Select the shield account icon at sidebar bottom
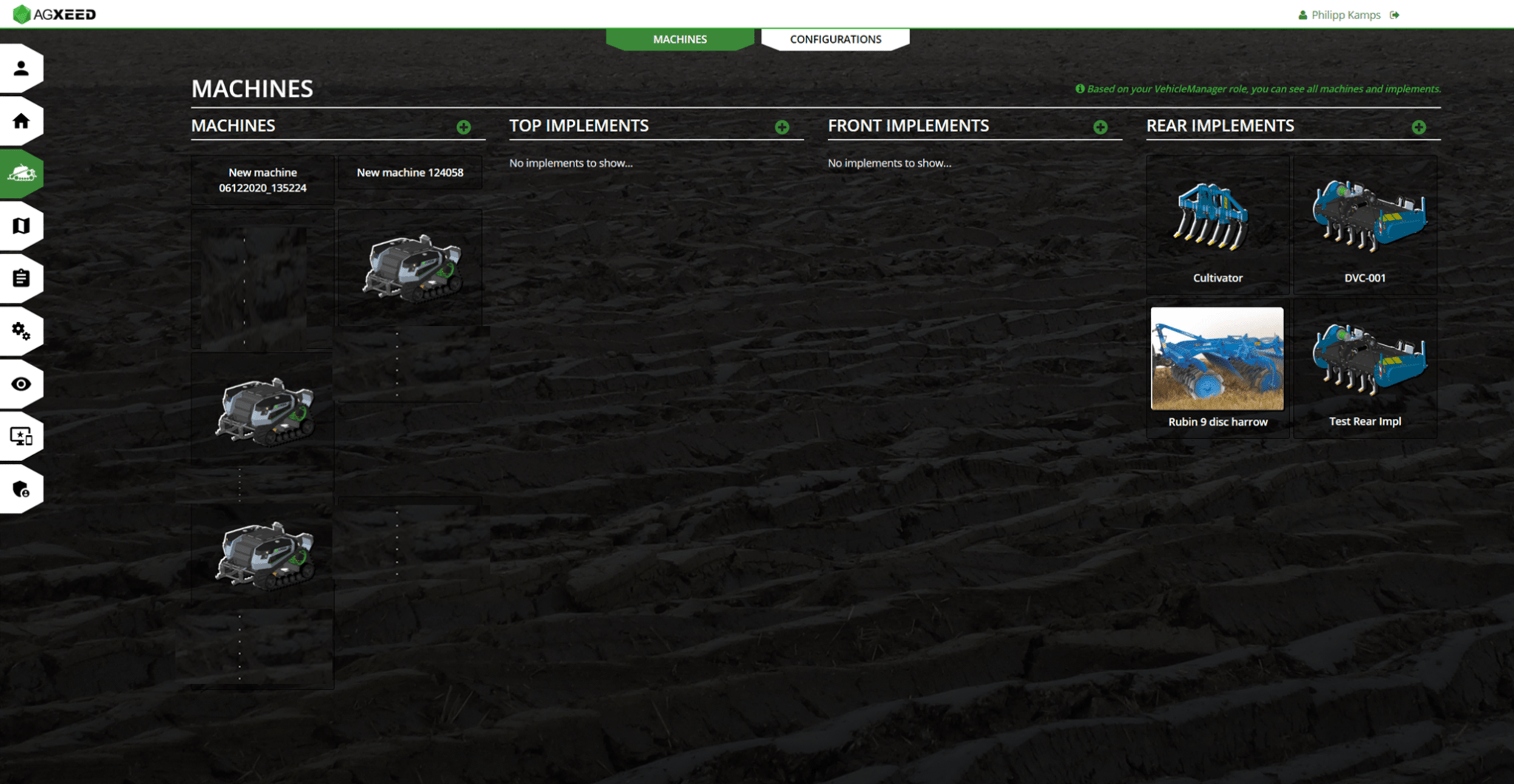 (x=21, y=488)
